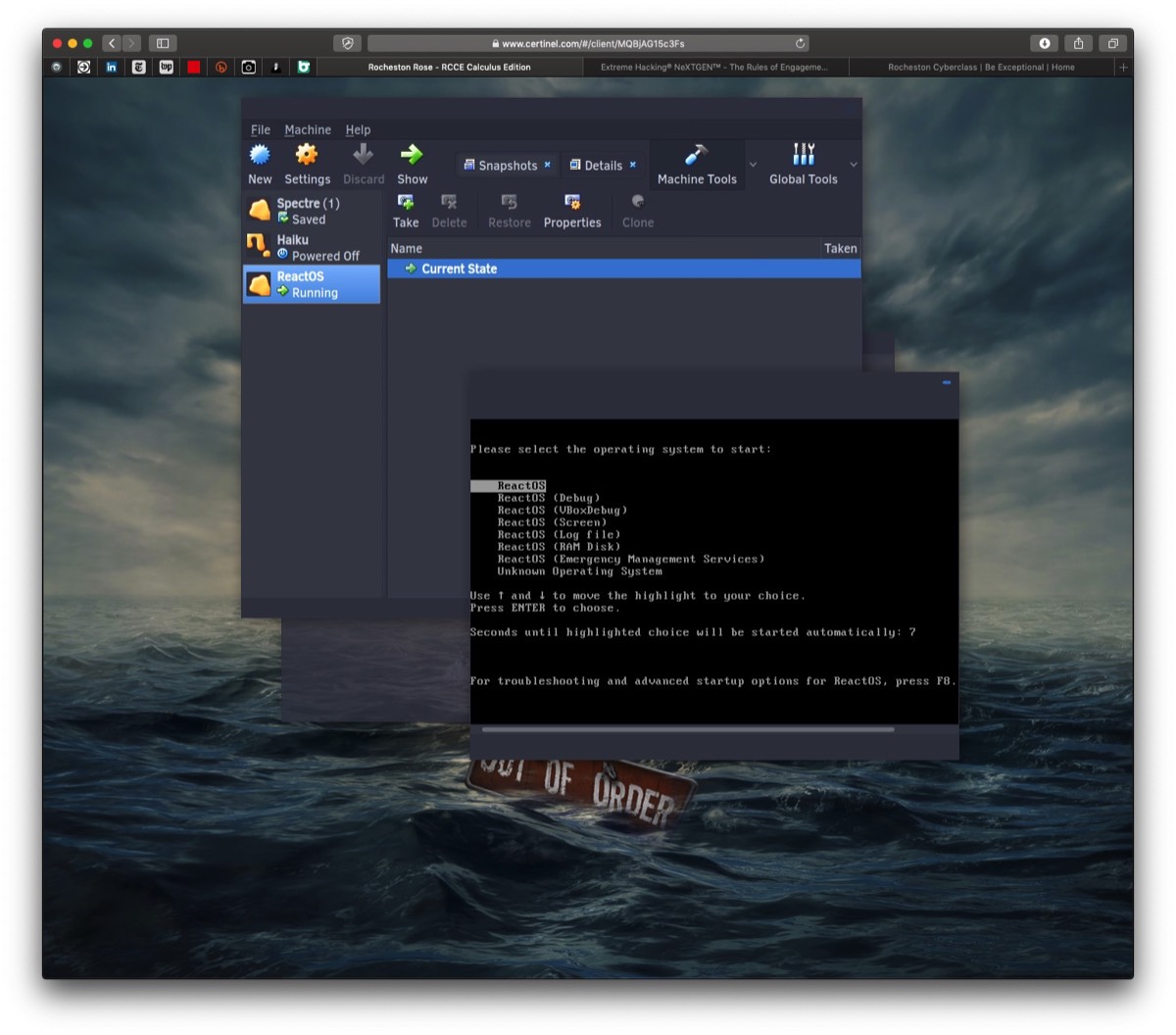Show Safari tab overview icon
The height and width of the screenshot is (1035, 1176).
(1112, 43)
